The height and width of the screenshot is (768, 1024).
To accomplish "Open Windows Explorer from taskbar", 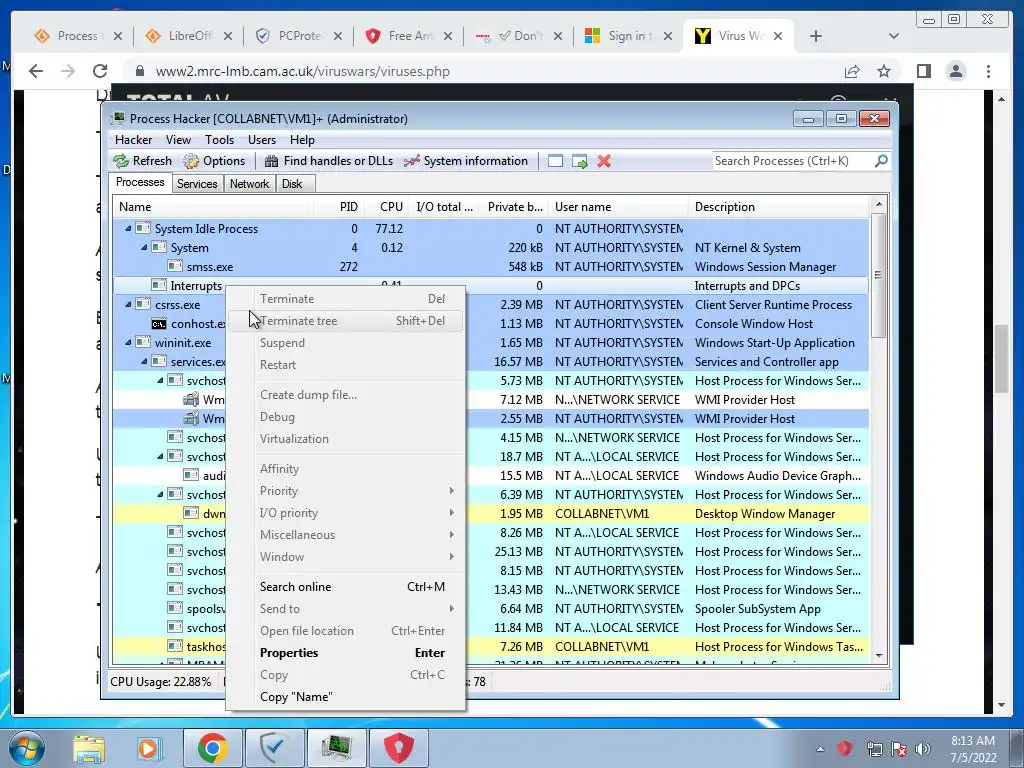I will pyautogui.click(x=88, y=749).
